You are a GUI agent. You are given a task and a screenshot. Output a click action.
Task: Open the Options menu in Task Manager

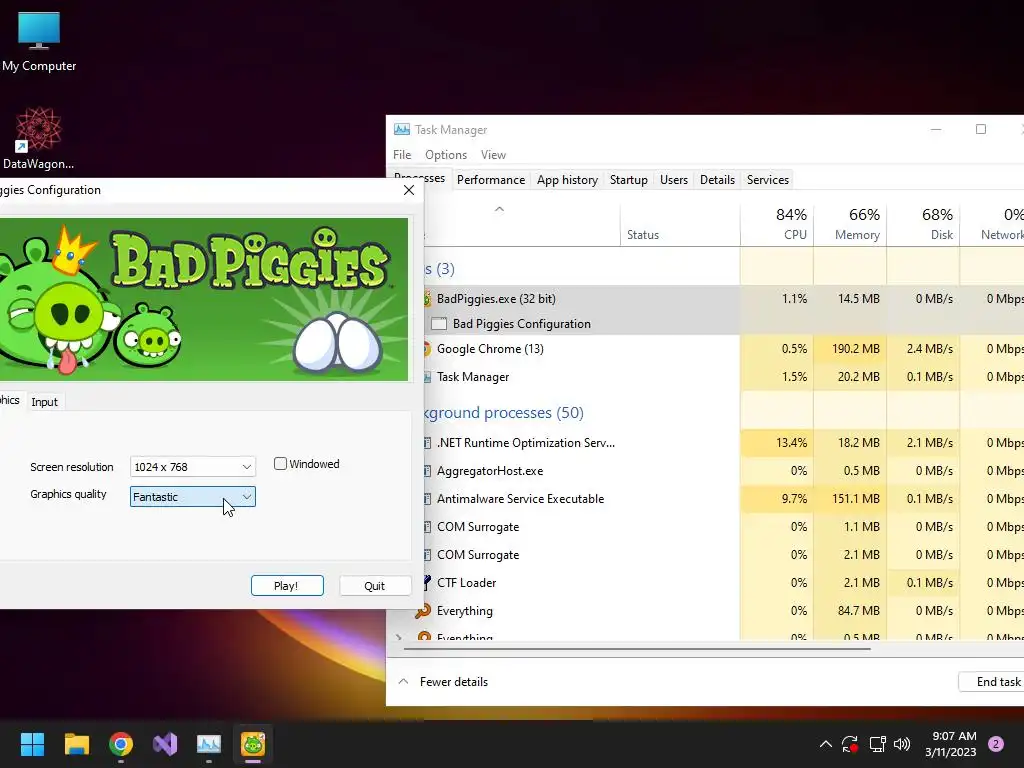coord(446,155)
